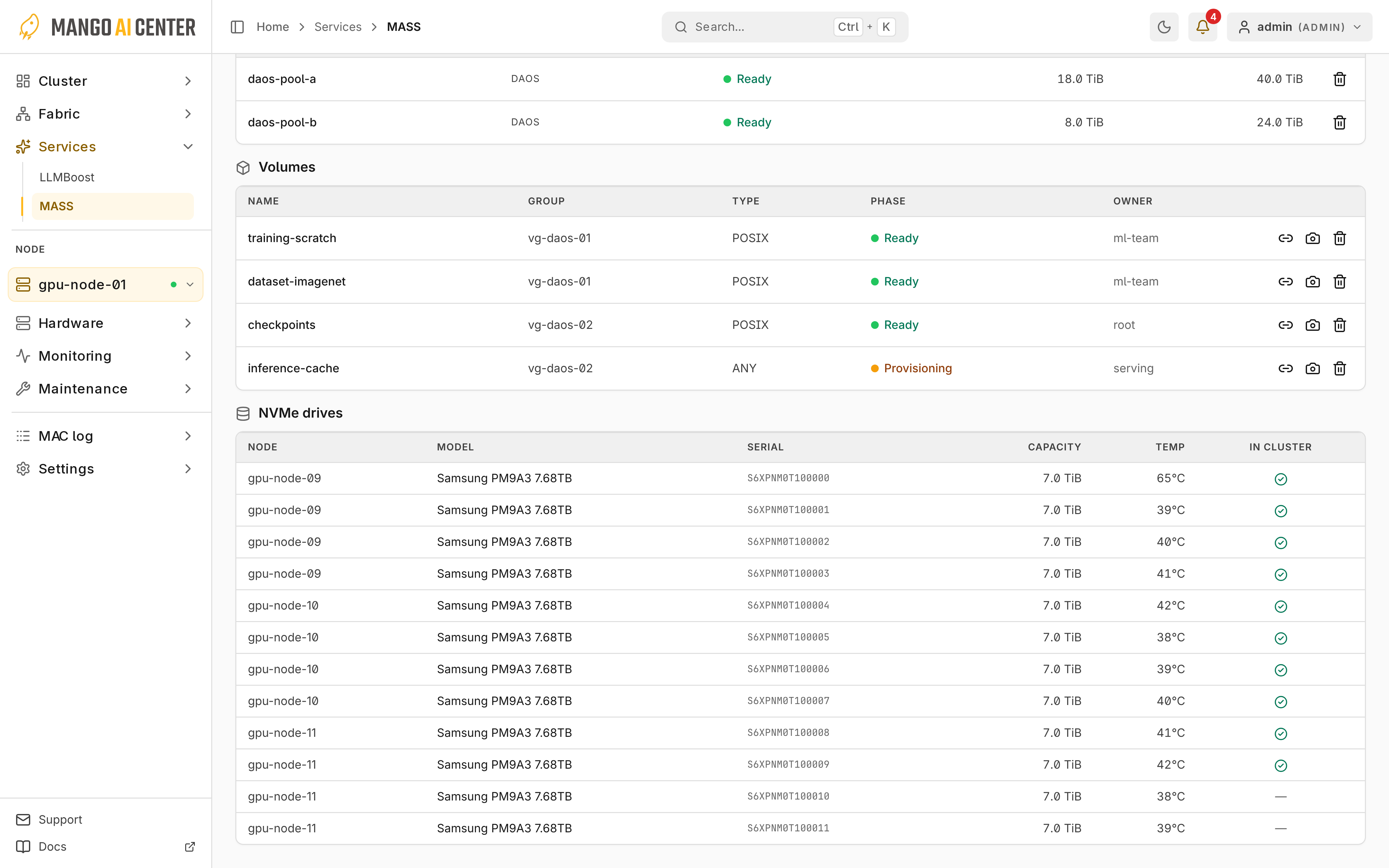Focus the Search field
This screenshot has height=868, width=1389.
[785, 27]
